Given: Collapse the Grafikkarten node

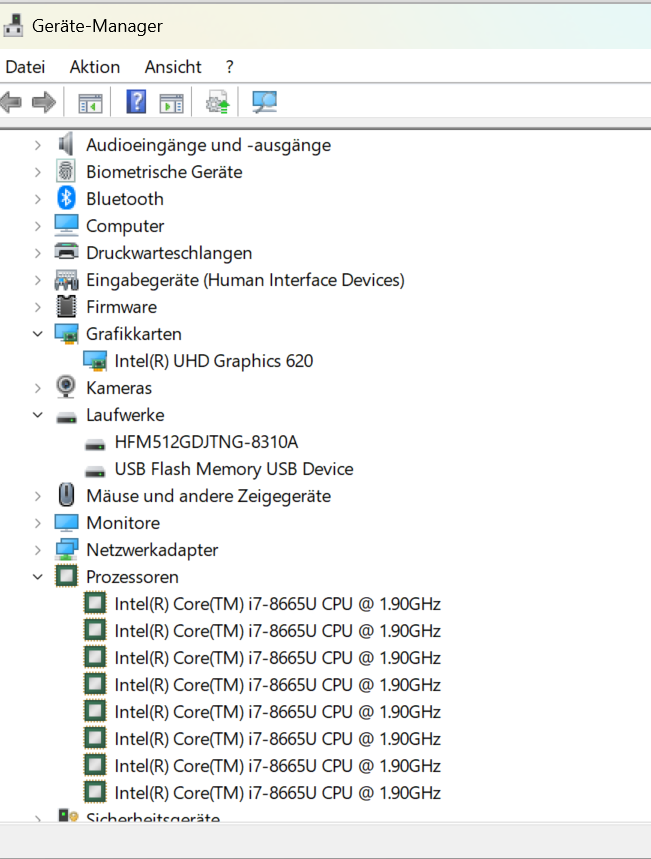Looking at the screenshot, I should click(x=37, y=334).
